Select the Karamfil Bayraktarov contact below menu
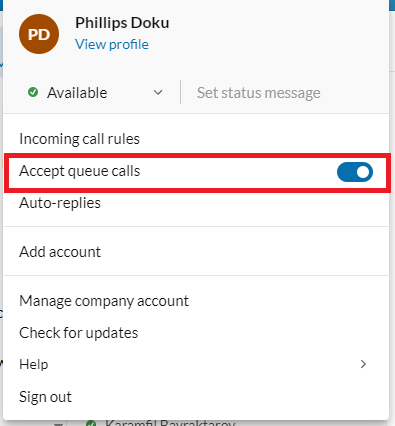Image resolution: width=395 pixels, height=426 pixels. (170, 423)
